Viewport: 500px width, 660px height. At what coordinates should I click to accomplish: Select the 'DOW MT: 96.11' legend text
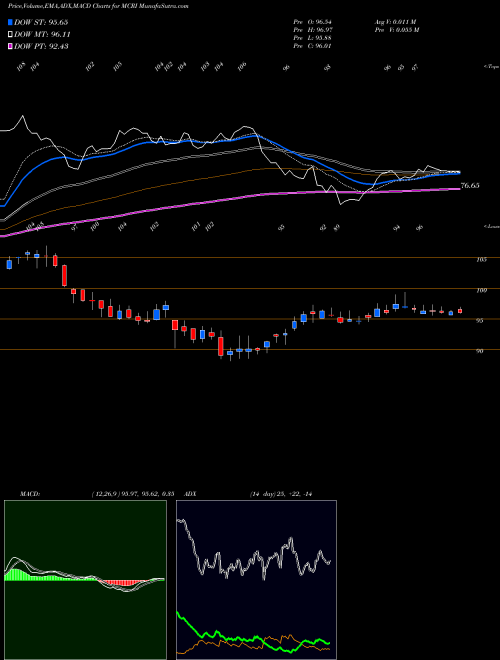coord(43,35)
